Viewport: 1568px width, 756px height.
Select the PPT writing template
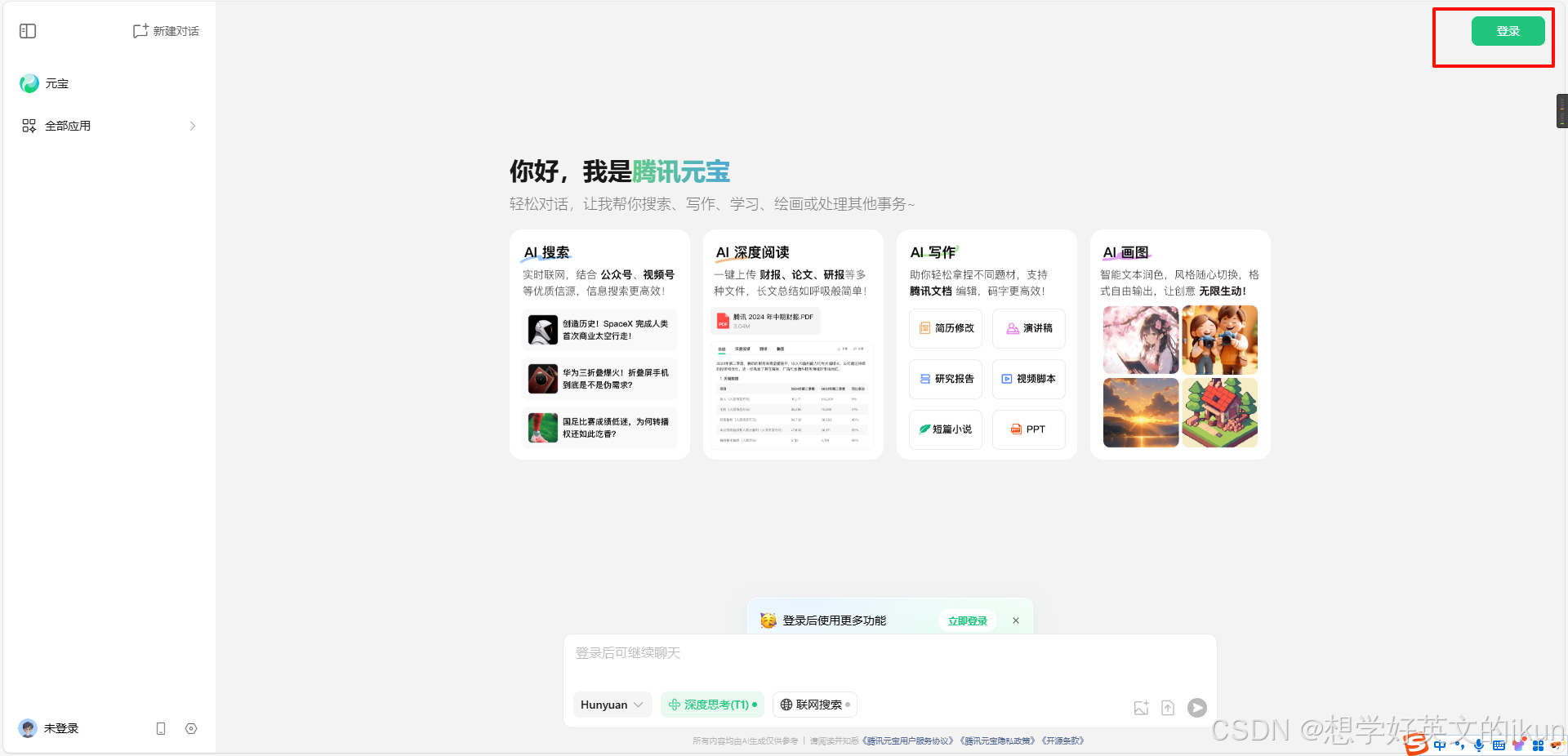(1029, 429)
